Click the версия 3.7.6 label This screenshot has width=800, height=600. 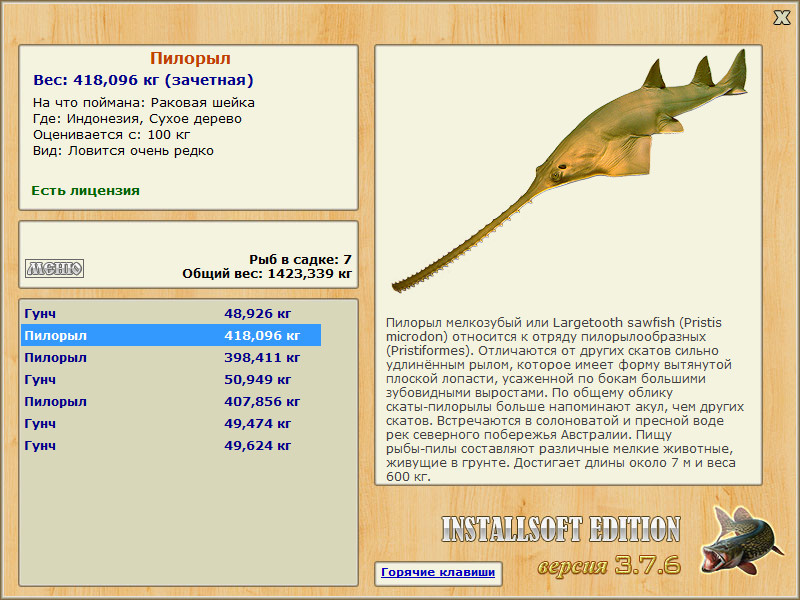pos(609,565)
